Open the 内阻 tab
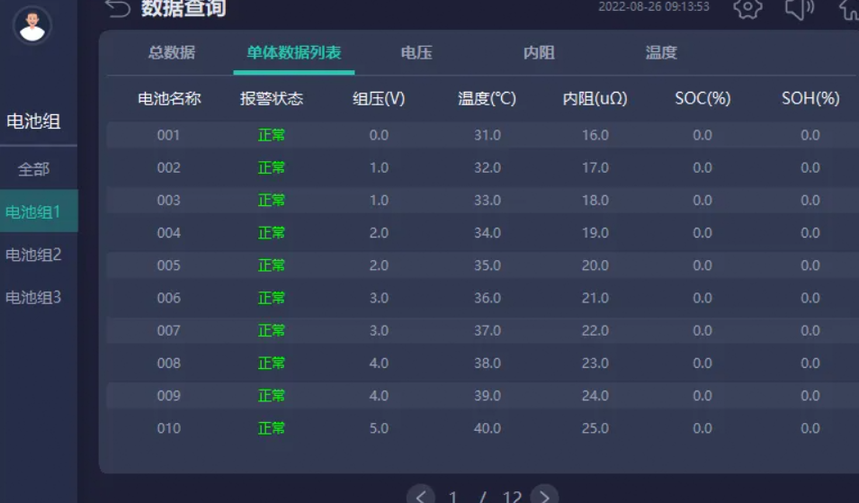Image resolution: width=859 pixels, height=503 pixels. click(x=539, y=53)
